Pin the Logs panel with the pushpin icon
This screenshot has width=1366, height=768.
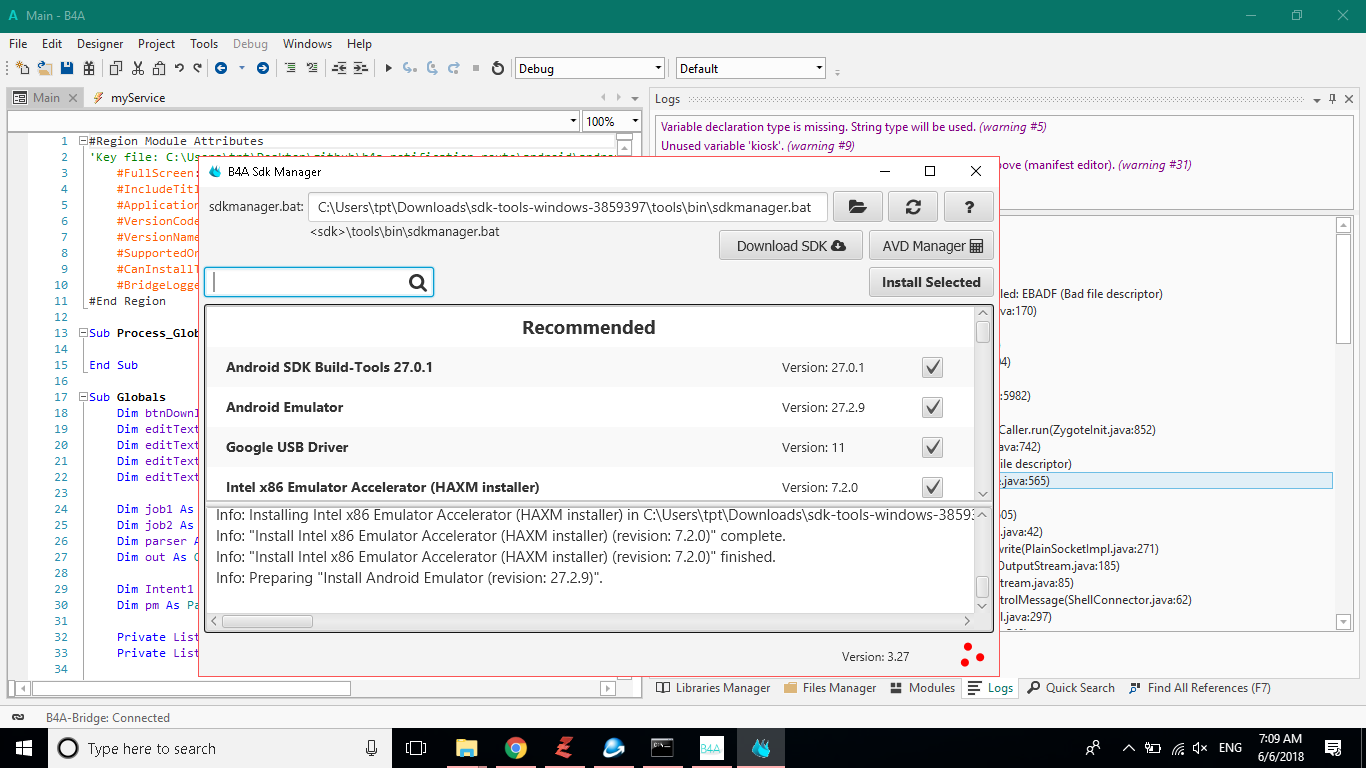[1332, 99]
